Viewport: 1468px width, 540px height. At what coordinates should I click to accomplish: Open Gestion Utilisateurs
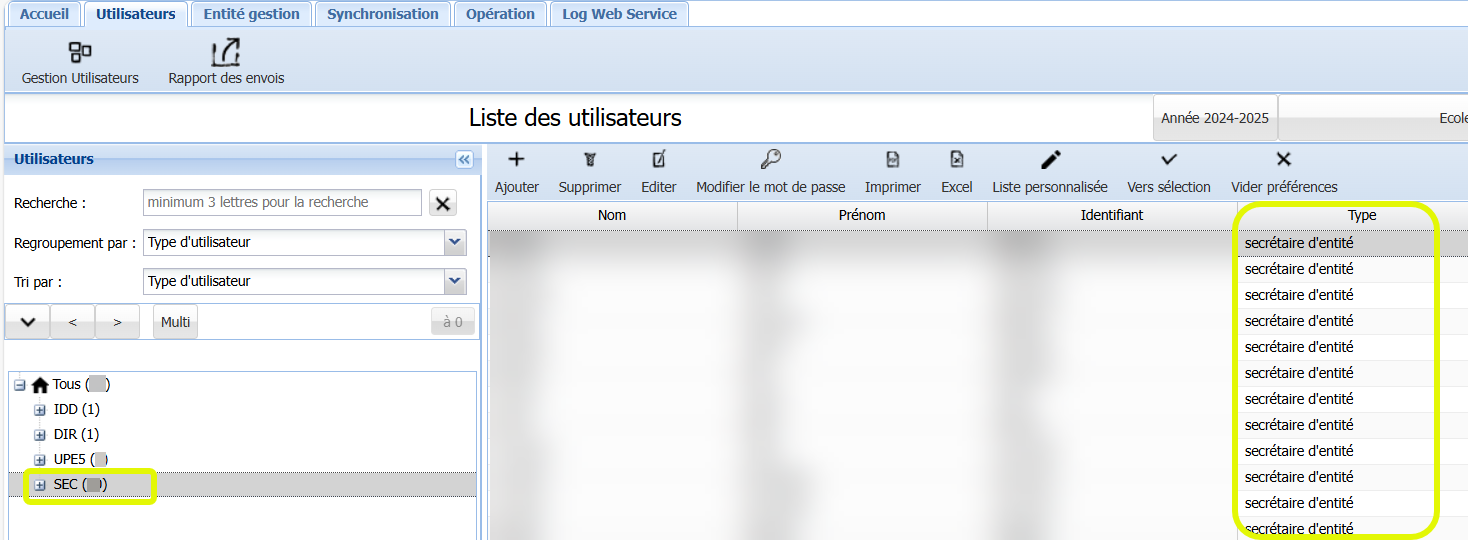coord(80,53)
